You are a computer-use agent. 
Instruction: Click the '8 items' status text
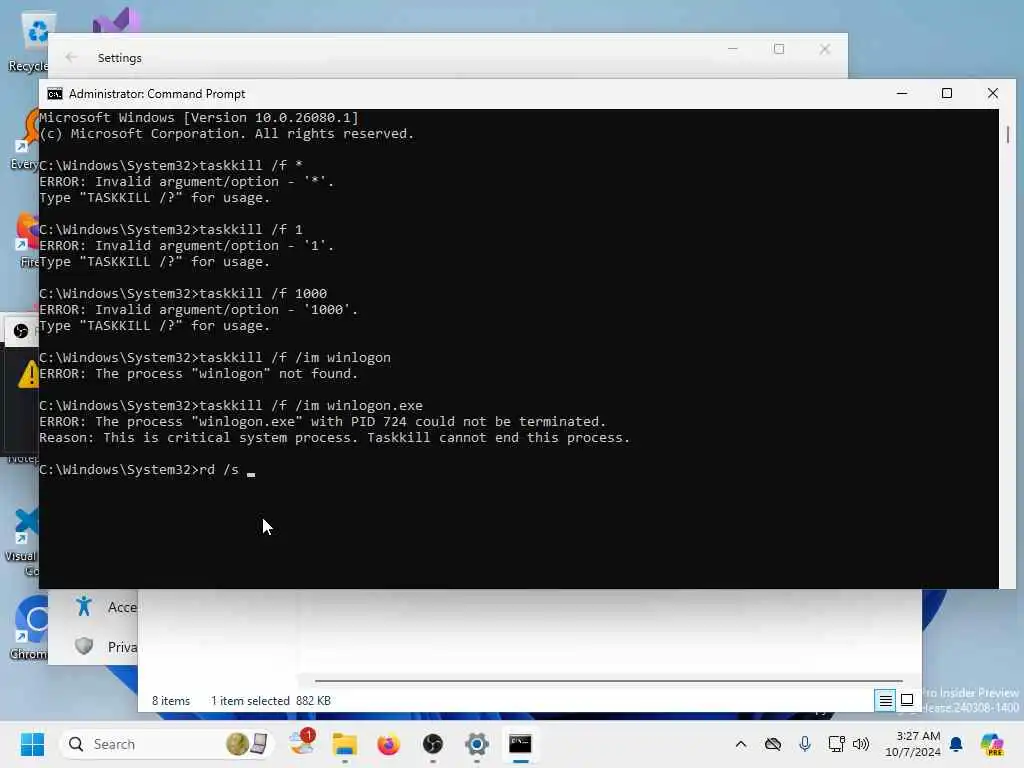(170, 701)
